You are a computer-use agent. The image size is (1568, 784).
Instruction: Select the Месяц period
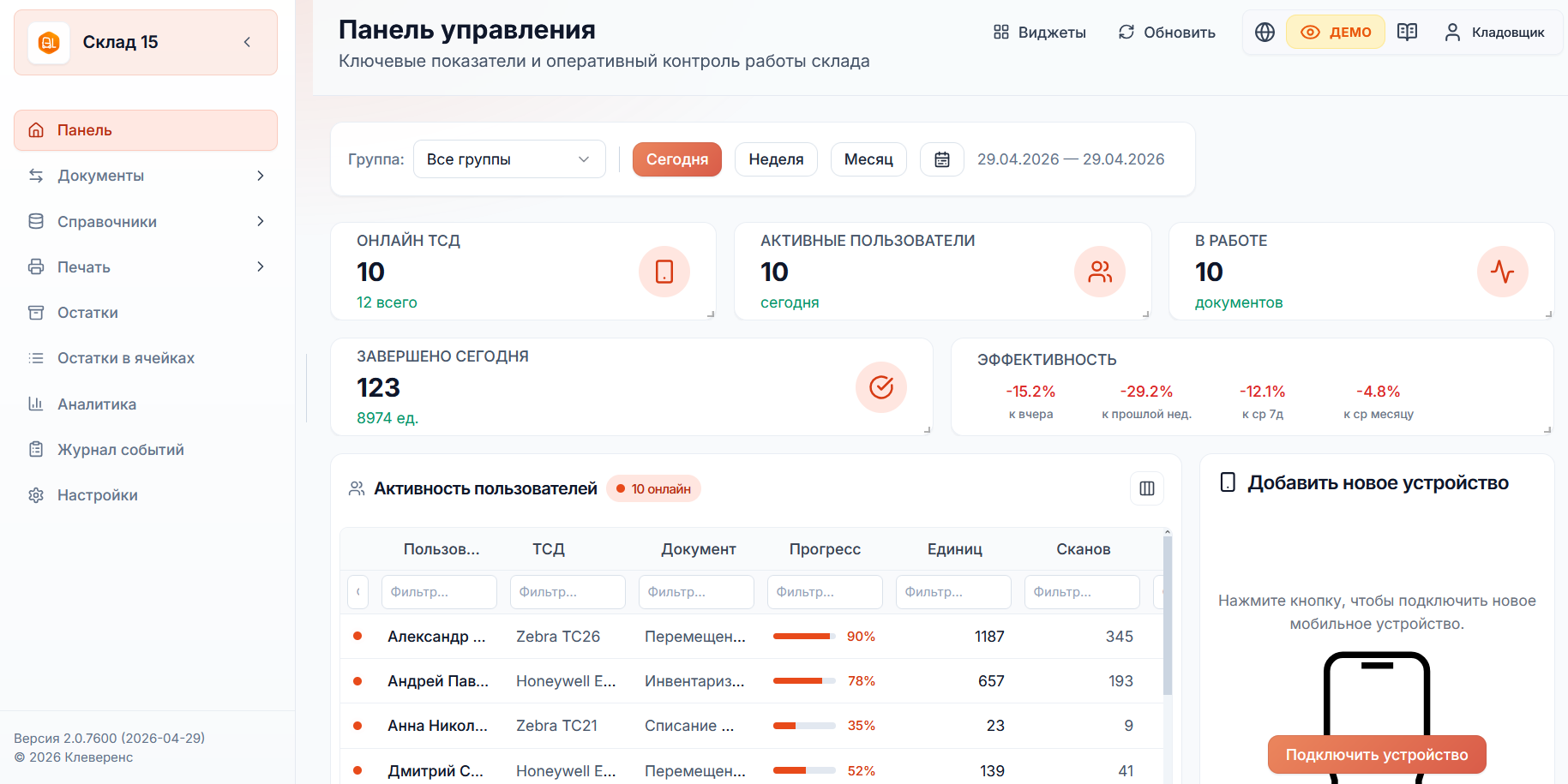(x=868, y=159)
